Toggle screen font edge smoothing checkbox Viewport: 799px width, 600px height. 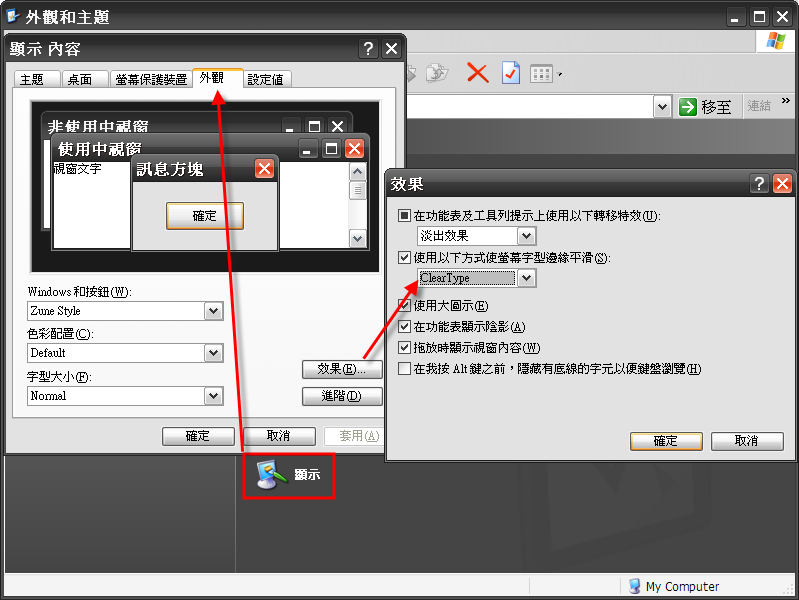(404, 257)
